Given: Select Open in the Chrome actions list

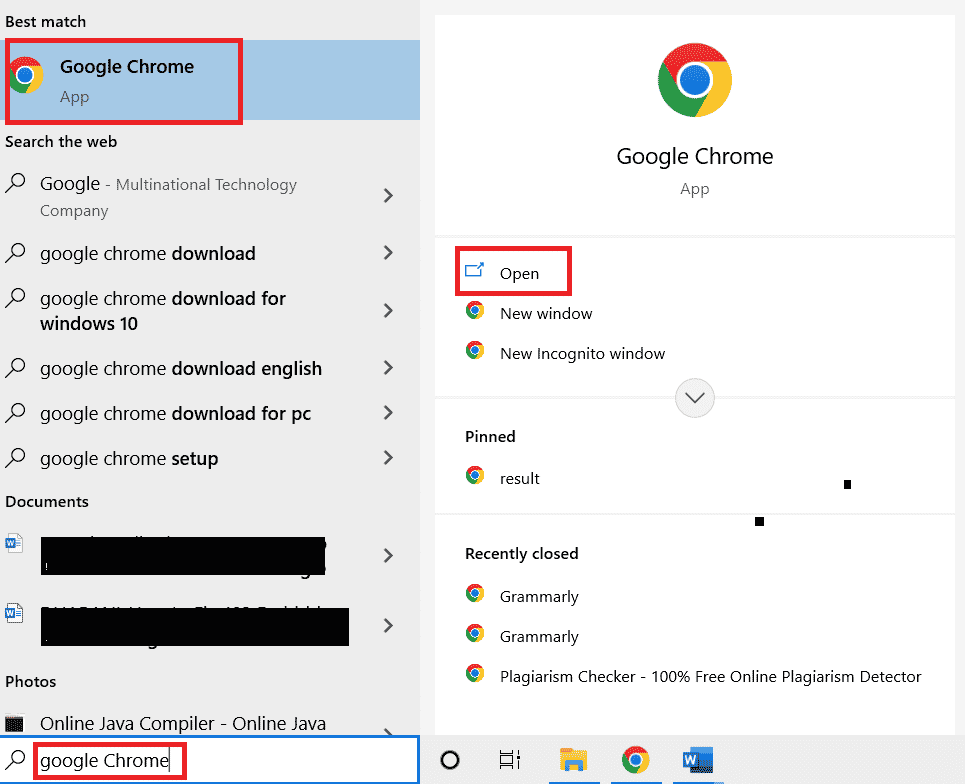Looking at the screenshot, I should point(518,274).
